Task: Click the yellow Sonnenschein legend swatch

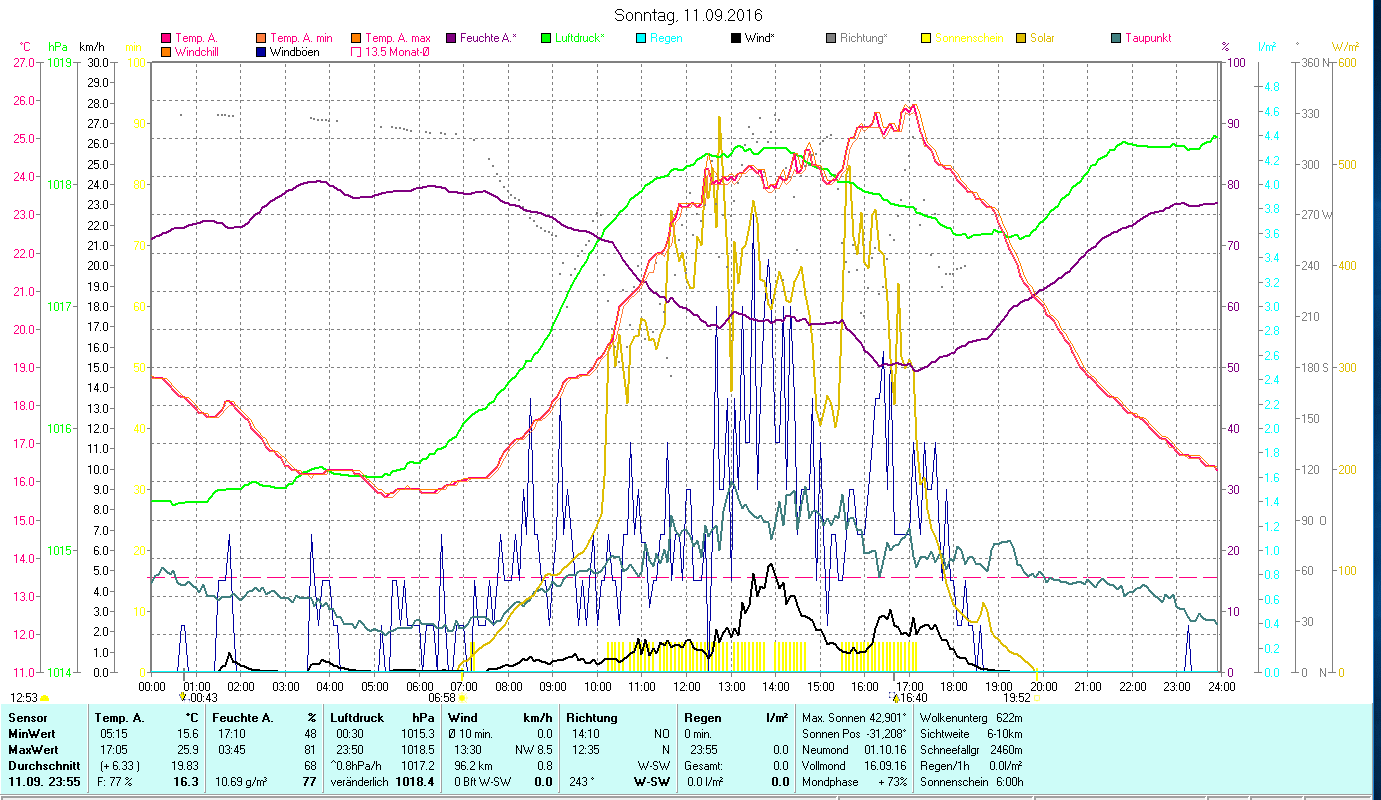Action: coord(925,38)
